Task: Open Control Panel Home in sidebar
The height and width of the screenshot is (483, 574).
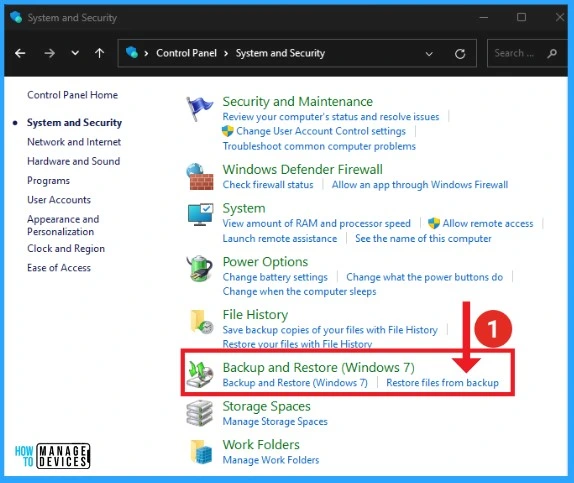Action: tap(72, 95)
